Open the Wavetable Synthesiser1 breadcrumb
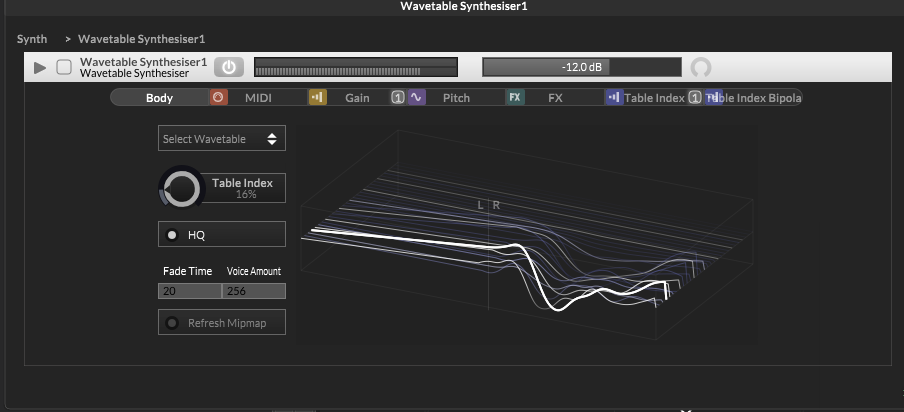 pyautogui.click(x=141, y=39)
